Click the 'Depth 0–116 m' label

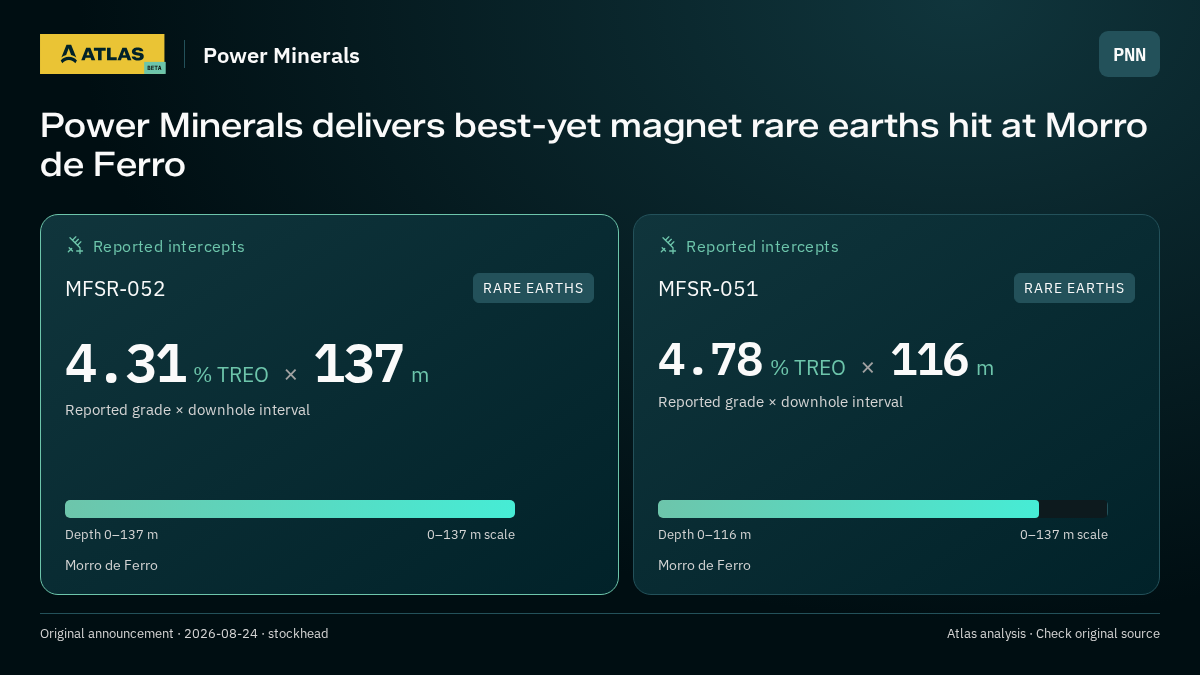tap(704, 535)
